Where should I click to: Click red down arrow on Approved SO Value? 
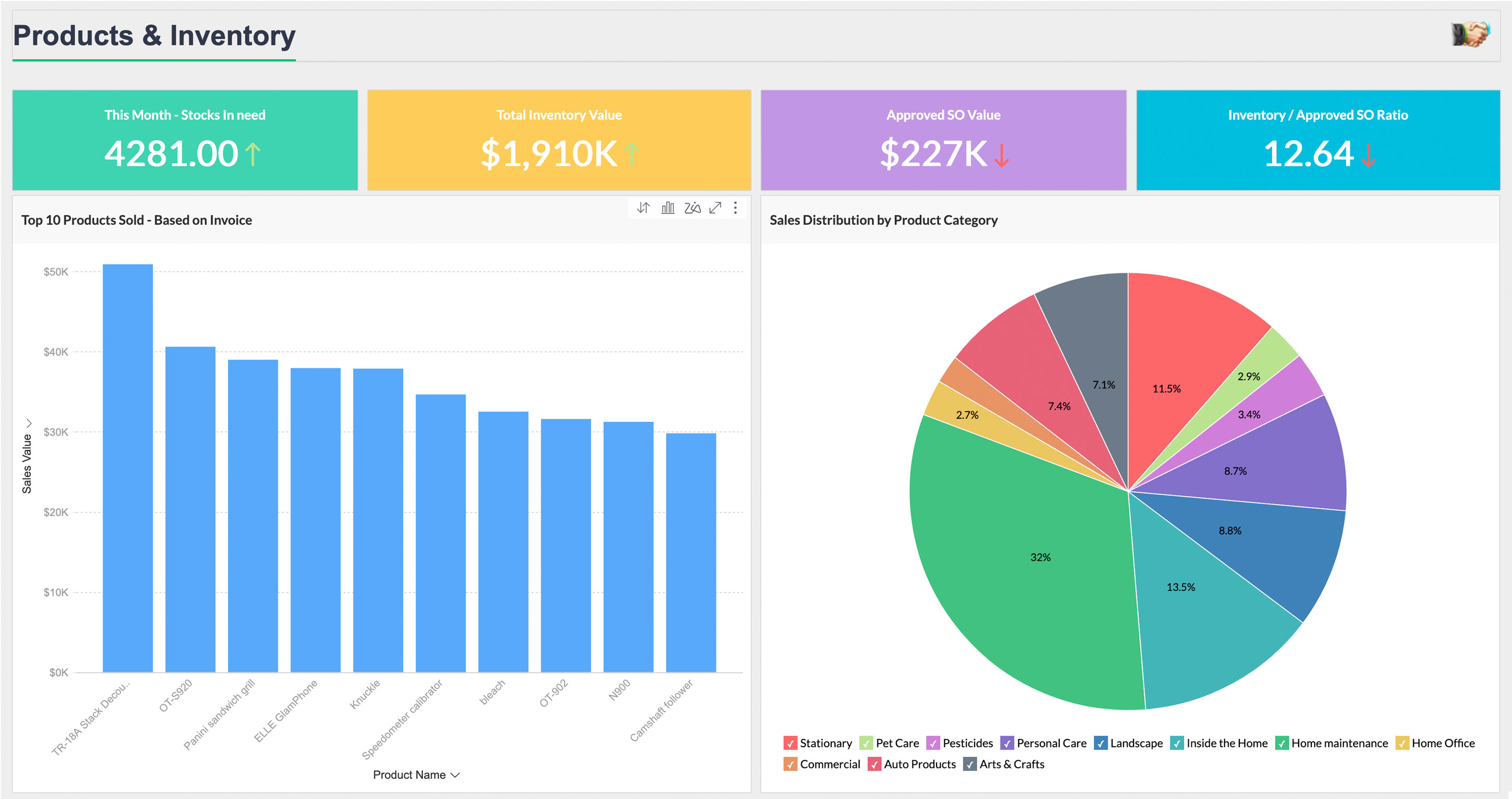(1001, 154)
